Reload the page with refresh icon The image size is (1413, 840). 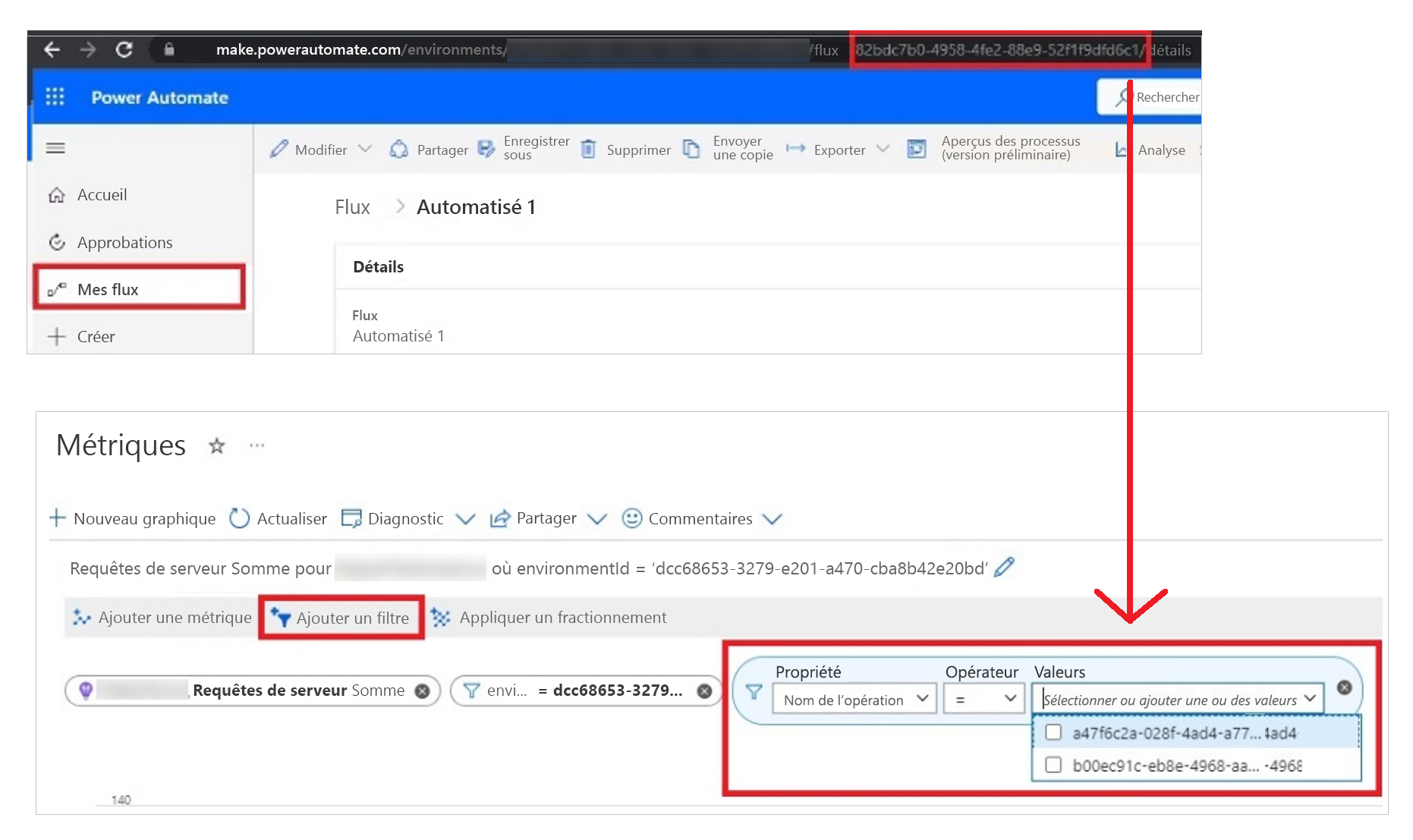point(124,50)
